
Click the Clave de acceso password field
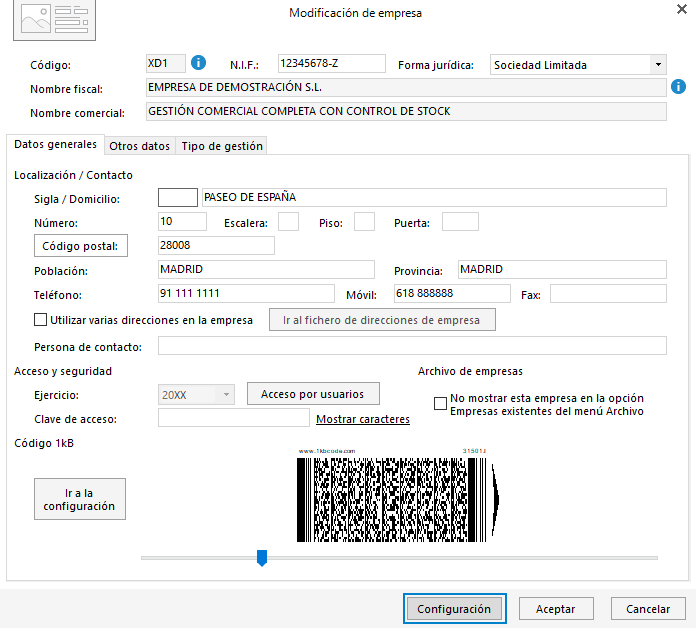coord(234,418)
